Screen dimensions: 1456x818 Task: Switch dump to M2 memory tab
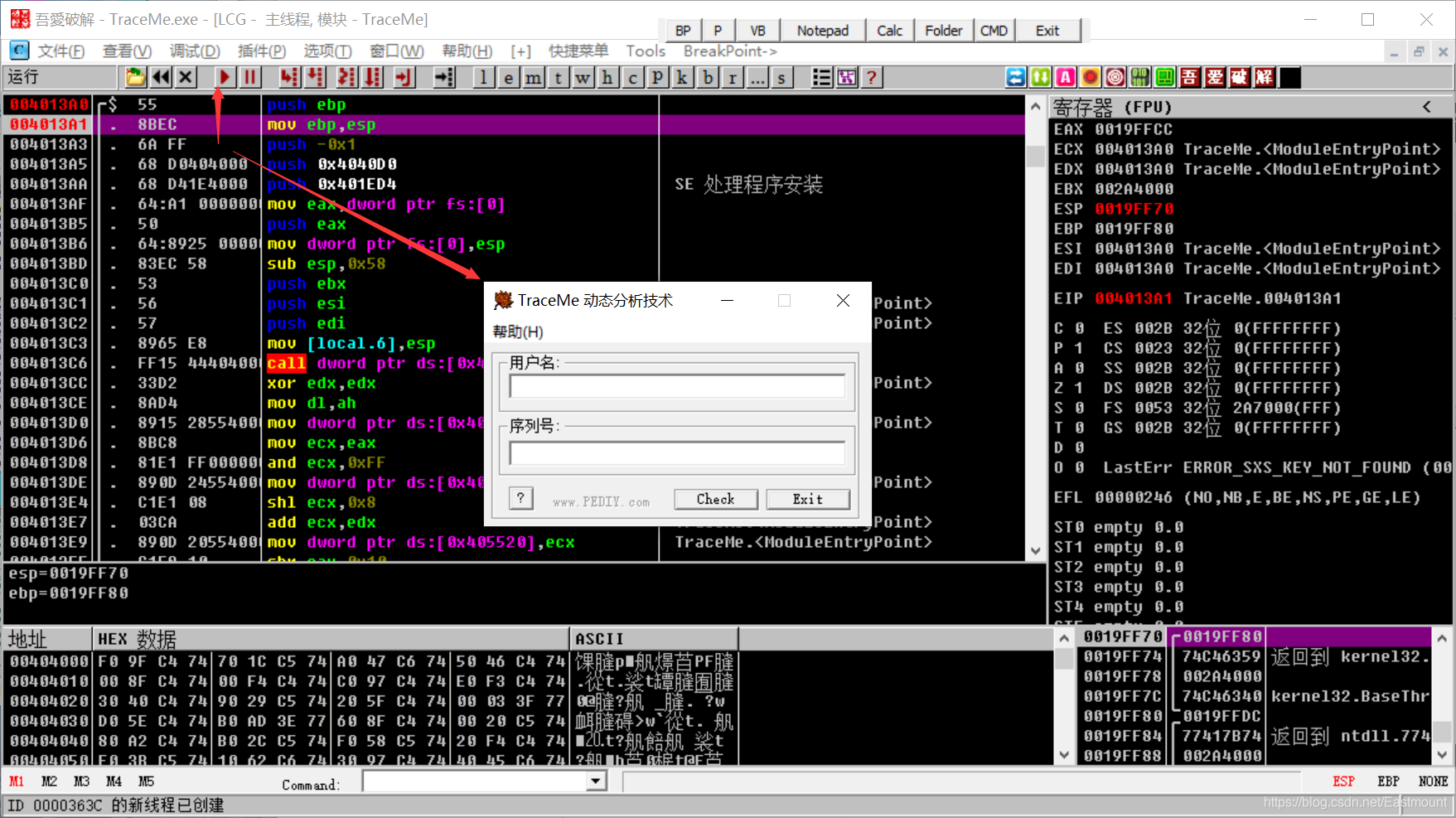pos(50,782)
